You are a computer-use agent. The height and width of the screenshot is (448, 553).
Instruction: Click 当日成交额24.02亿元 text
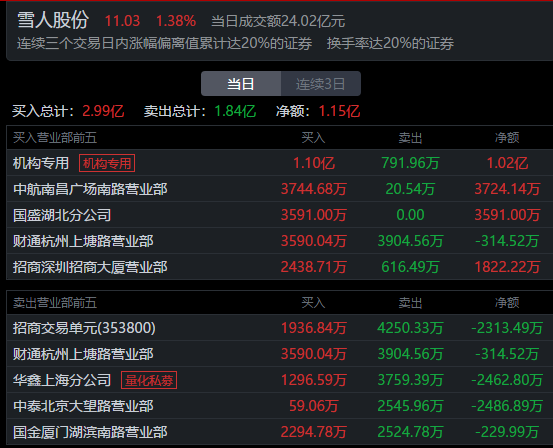click(278, 22)
